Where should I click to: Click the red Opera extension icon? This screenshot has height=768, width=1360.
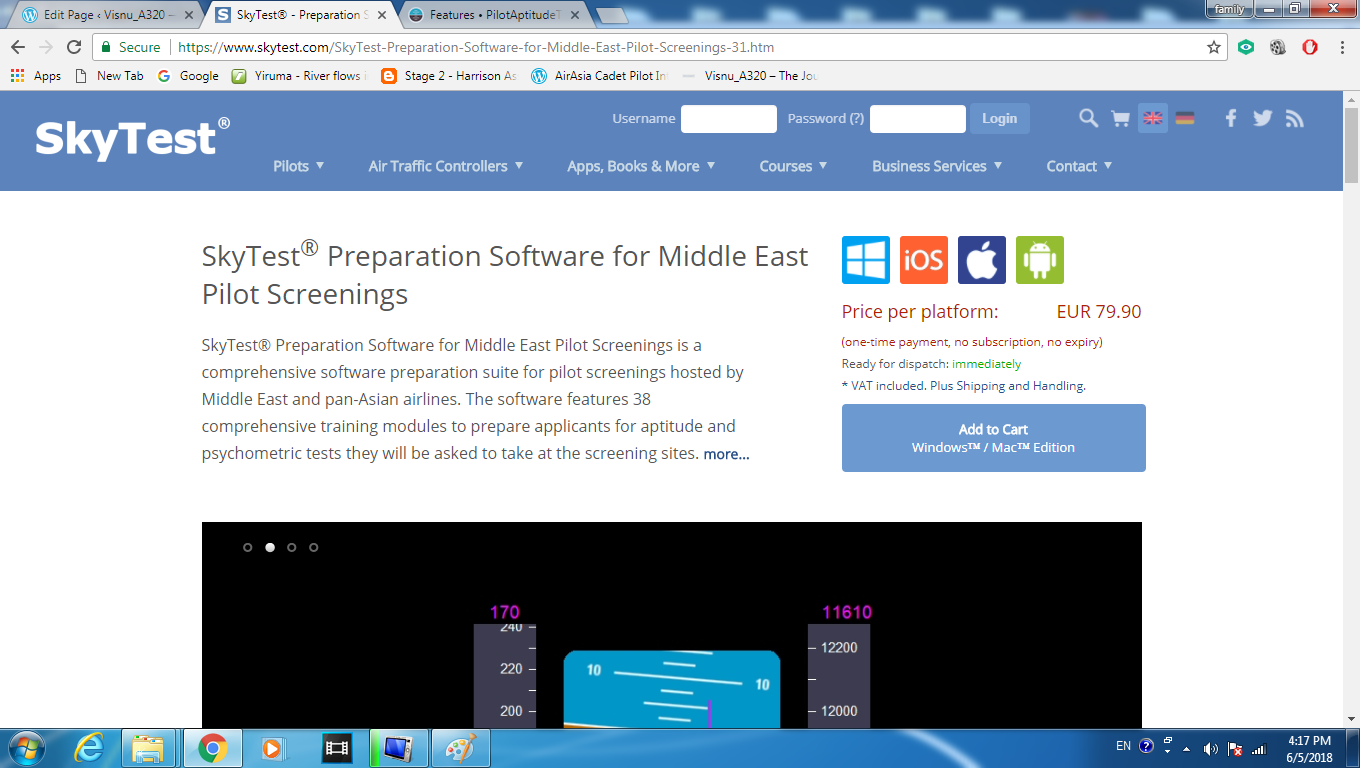[1310, 47]
